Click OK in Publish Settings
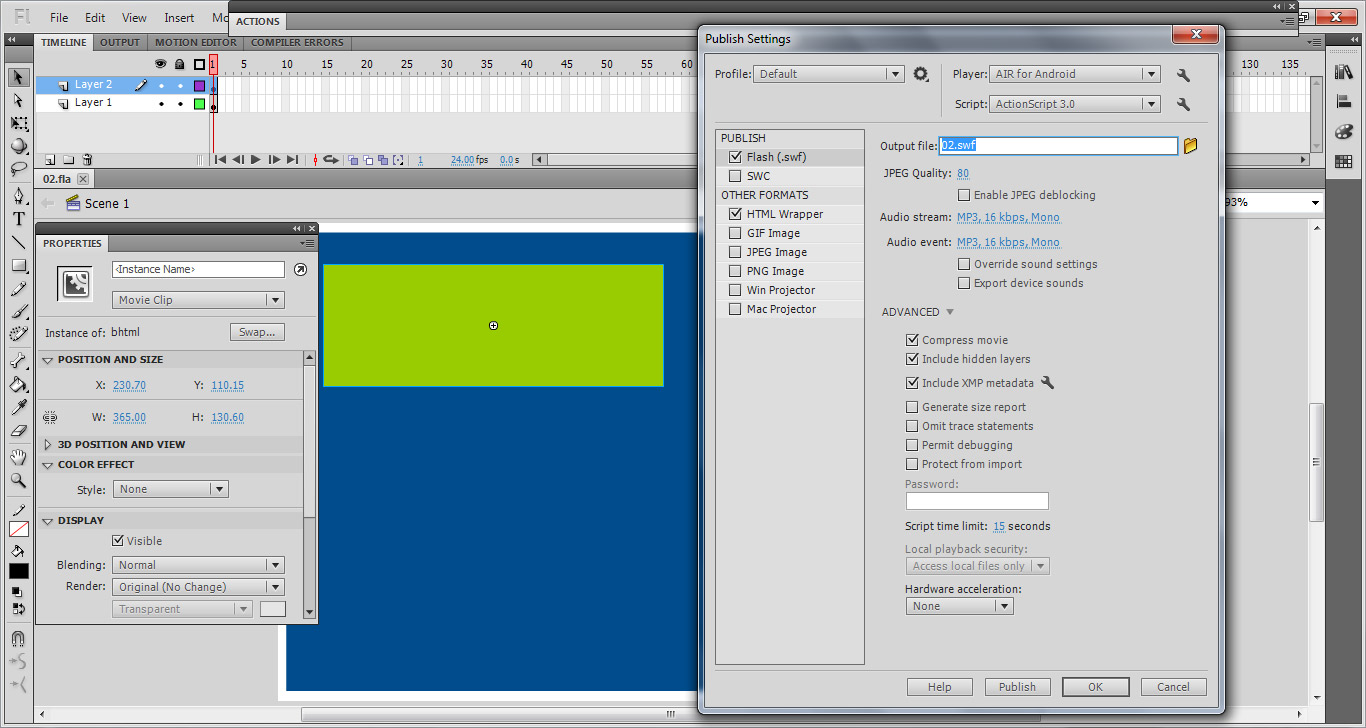 [x=1095, y=687]
